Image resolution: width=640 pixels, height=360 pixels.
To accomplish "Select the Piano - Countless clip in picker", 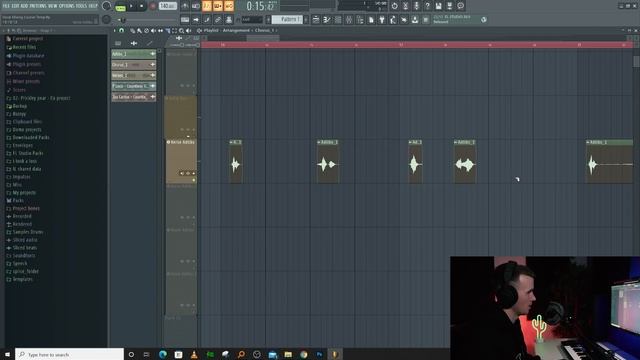I will coord(133,86).
